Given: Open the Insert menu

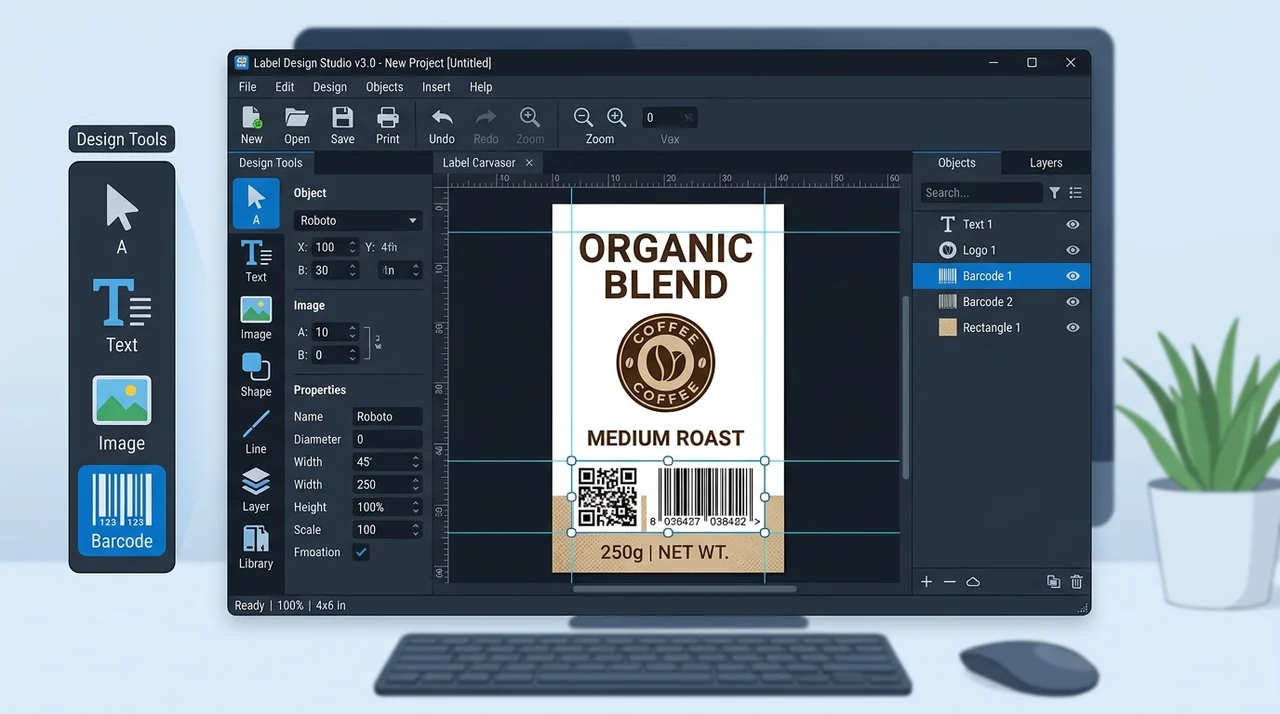Looking at the screenshot, I should [436, 87].
